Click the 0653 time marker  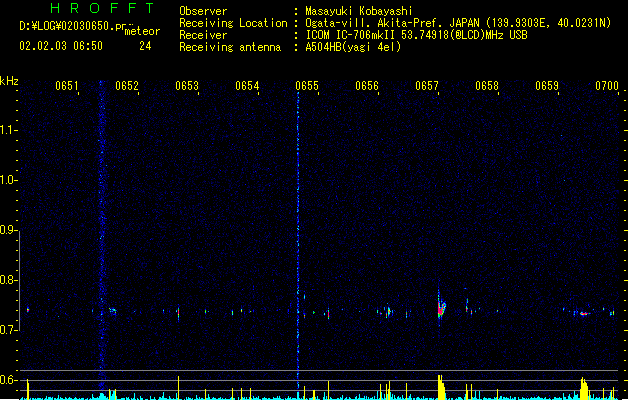(187, 86)
